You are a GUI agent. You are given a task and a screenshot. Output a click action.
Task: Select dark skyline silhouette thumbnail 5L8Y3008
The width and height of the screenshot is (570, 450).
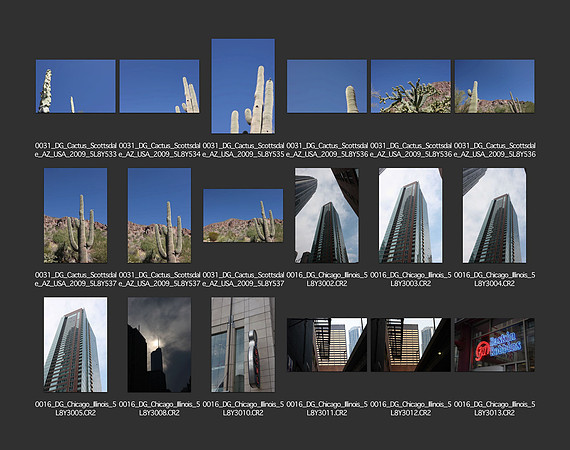point(159,345)
